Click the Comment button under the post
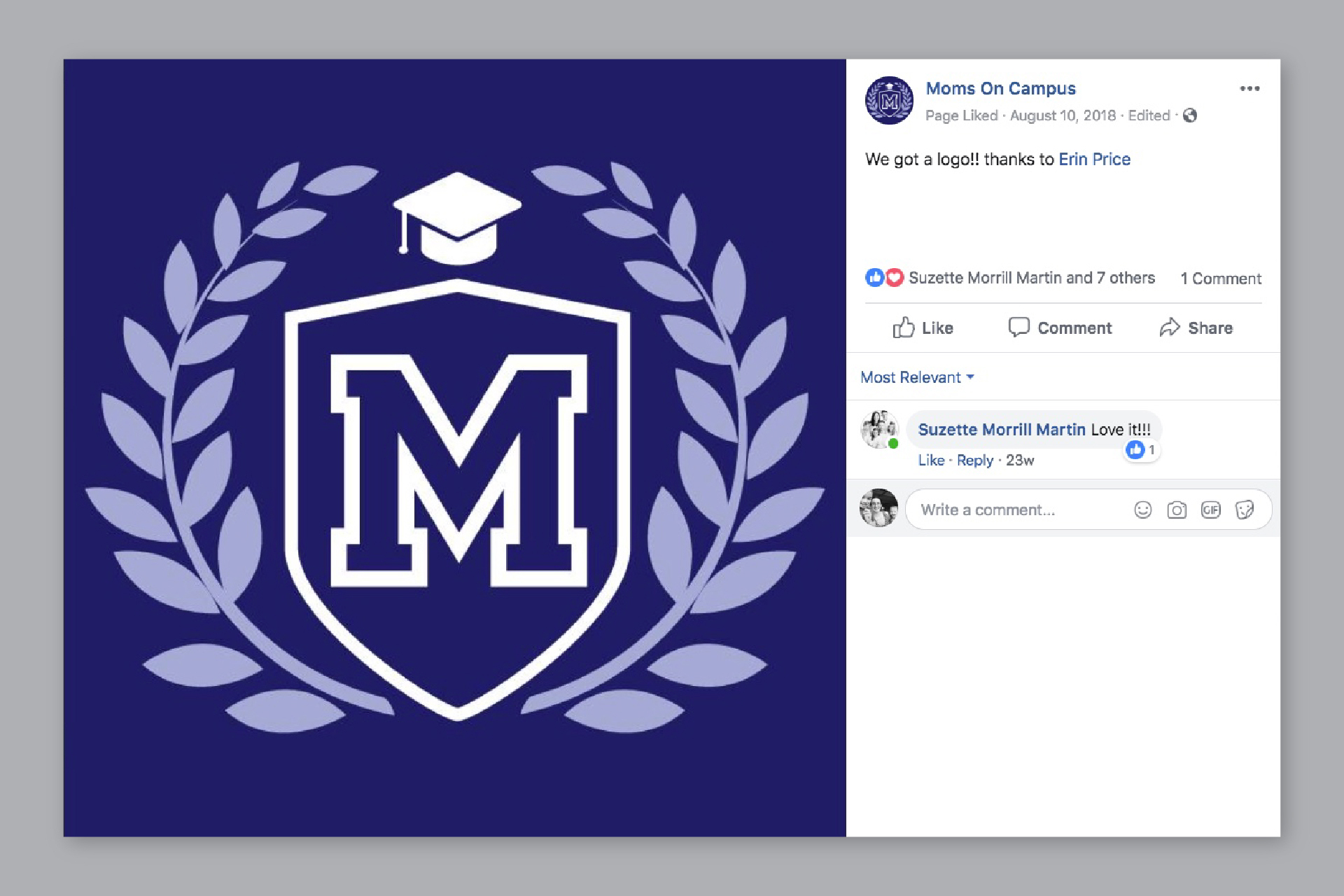This screenshot has height=896, width=1344. [x=1060, y=328]
